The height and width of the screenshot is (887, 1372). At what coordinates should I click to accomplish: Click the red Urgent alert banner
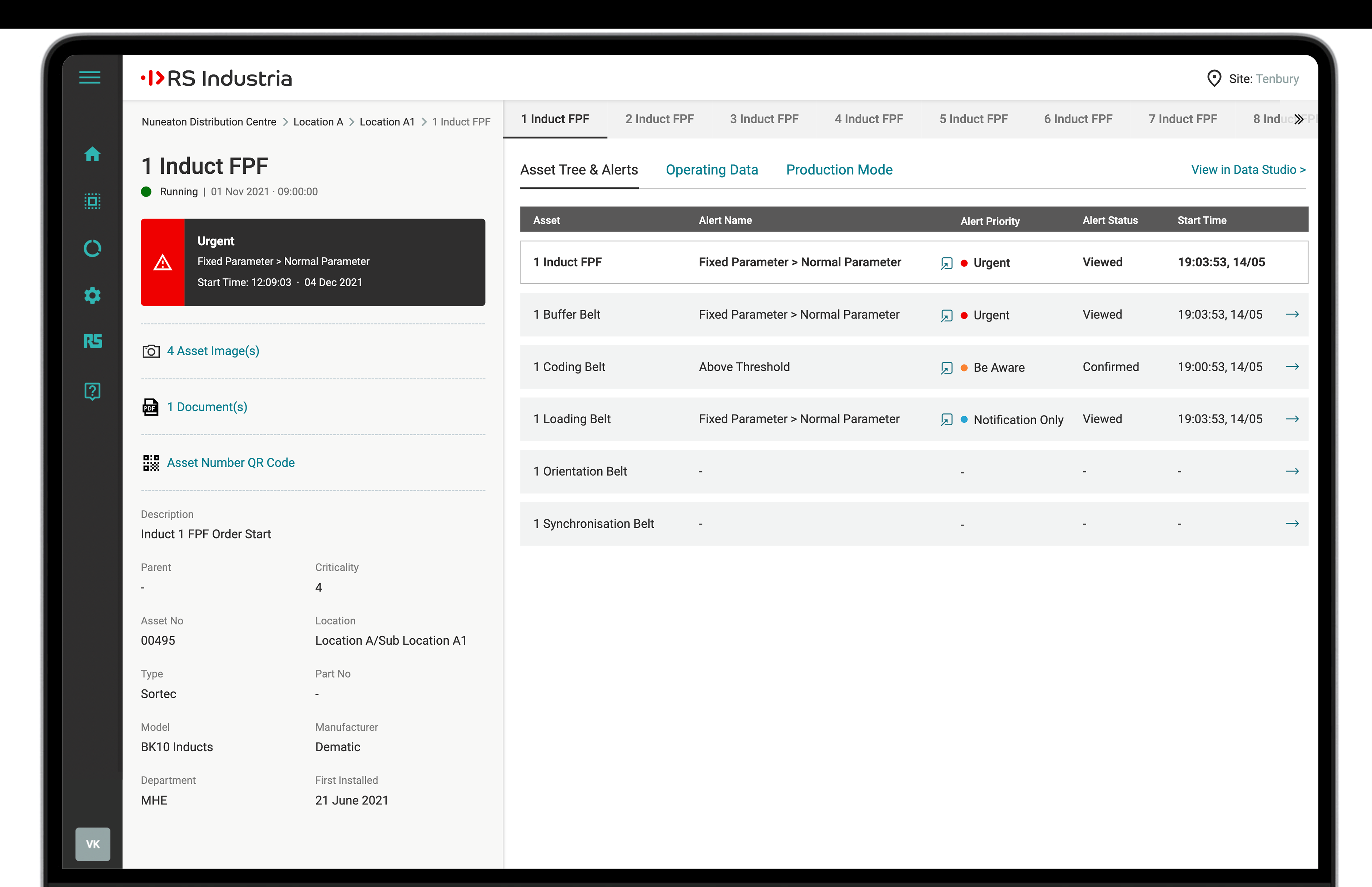click(x=313, y=262)
